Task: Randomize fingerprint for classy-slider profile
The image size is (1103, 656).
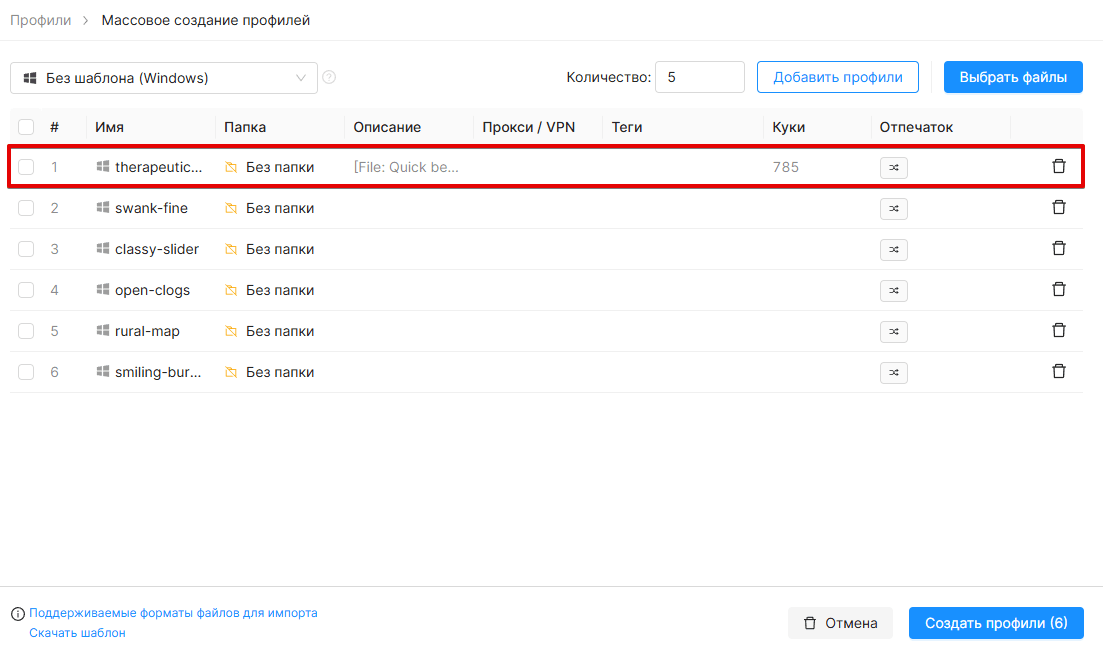Action: tap(893, 250)
